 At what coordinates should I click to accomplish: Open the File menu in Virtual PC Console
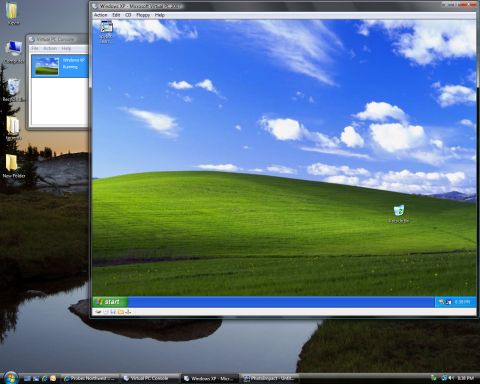click(x=35, y=48)
